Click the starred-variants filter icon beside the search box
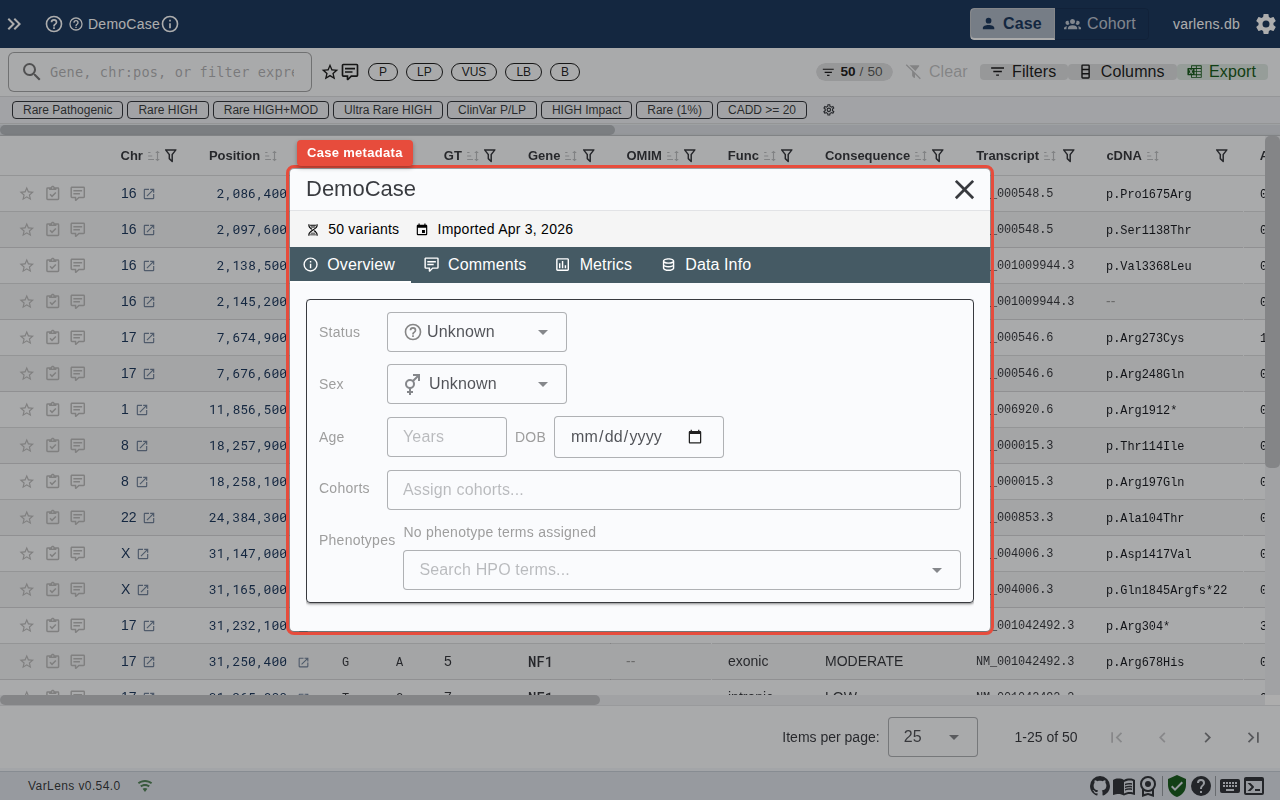Viewport: 1280px width, 800px height. tap(329, 72)
